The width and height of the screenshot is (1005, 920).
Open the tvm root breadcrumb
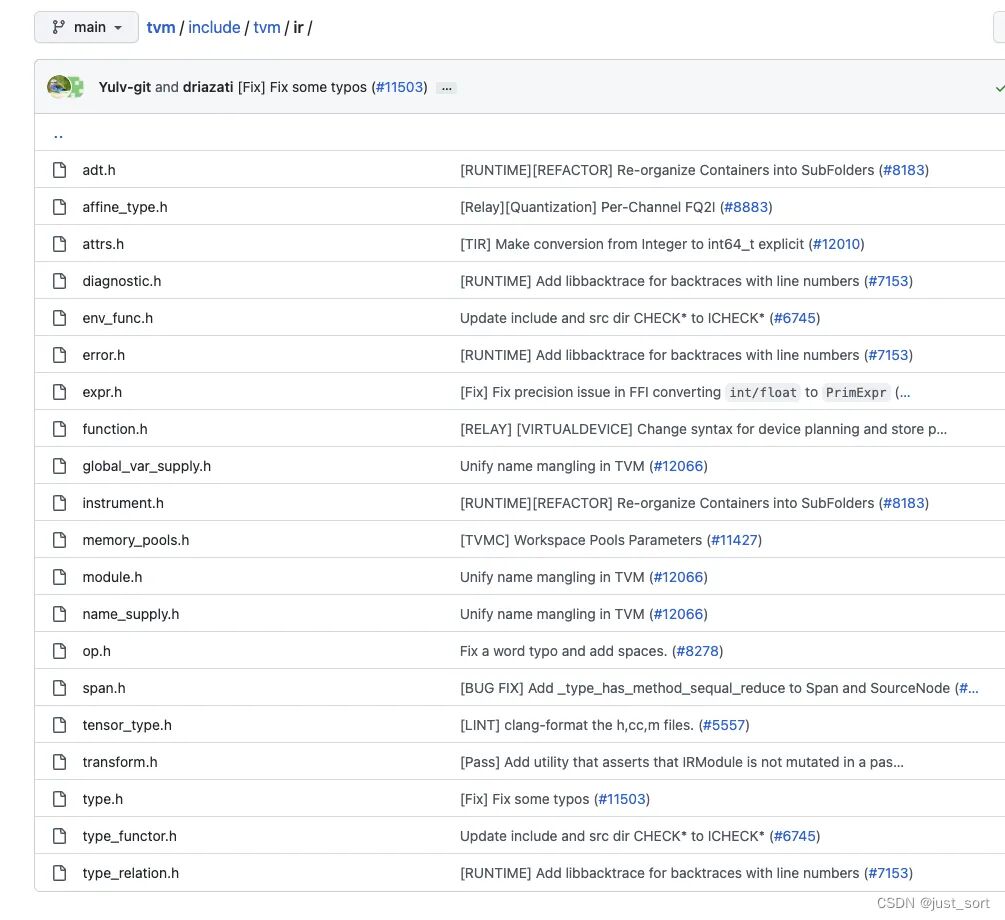pyautogui.click(x=161, y=28)
